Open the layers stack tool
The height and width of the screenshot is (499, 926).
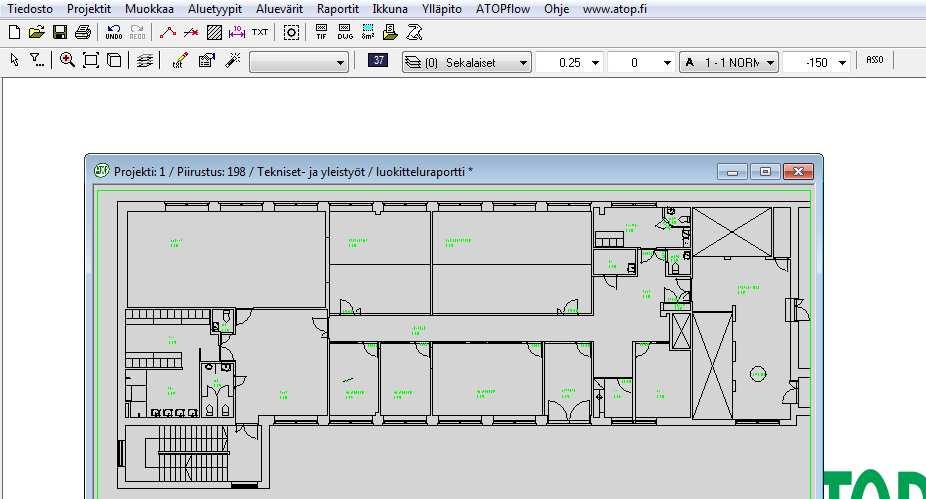click(x=145, y=60)
